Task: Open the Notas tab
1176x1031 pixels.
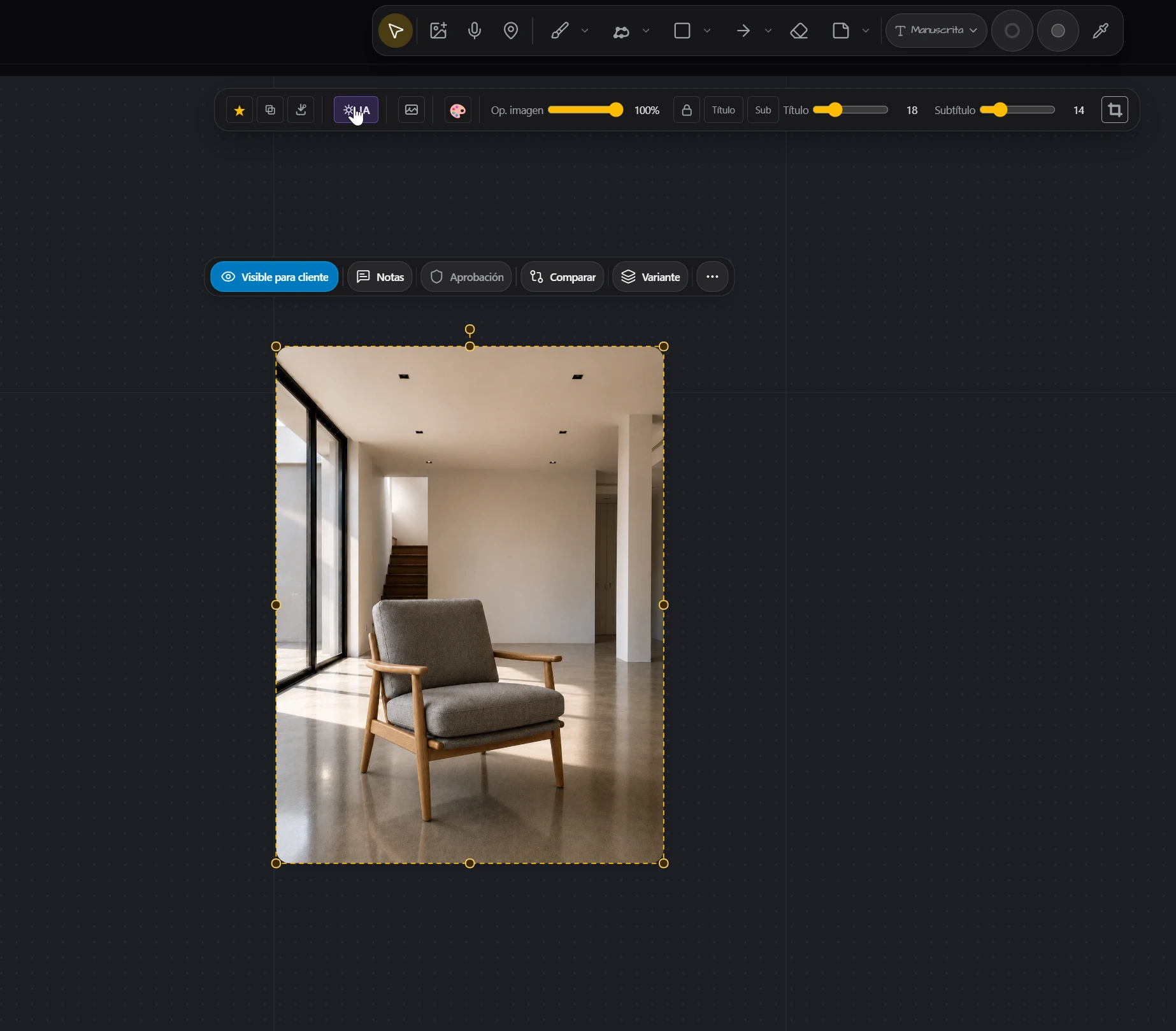Action: coord(380,277)
